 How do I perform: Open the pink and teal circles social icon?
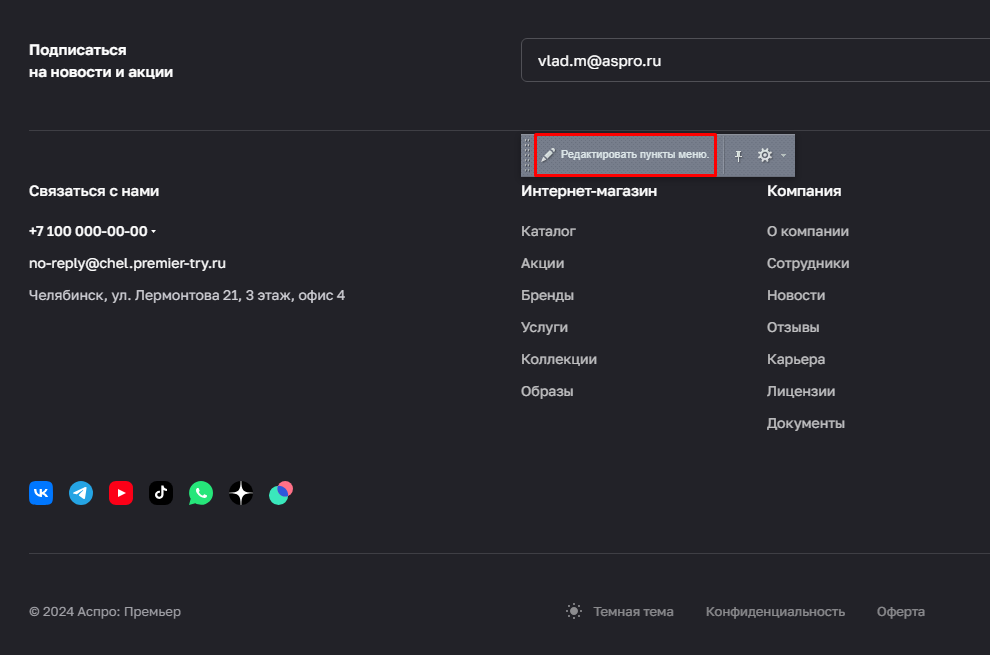(x=281, y=493)
